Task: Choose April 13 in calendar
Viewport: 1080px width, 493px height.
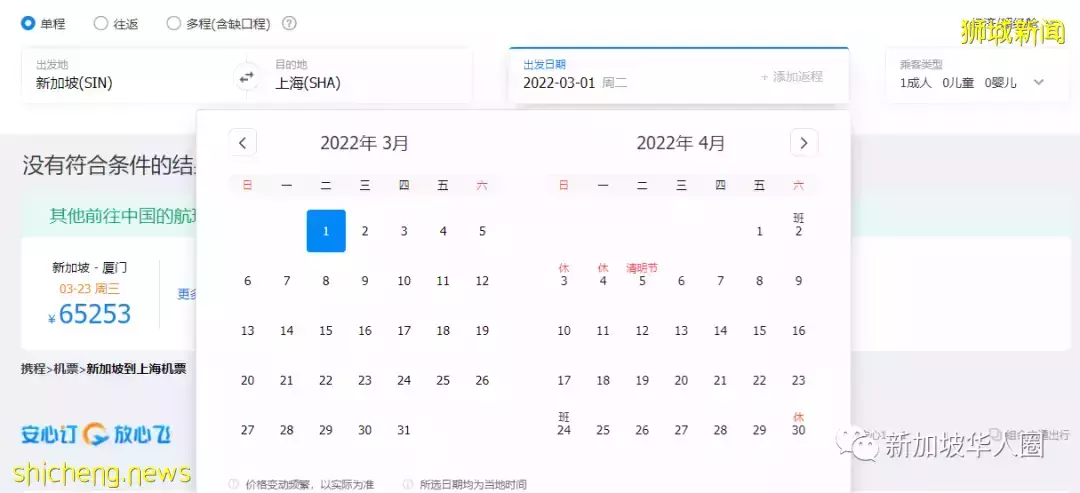Action: click(681, 331)
